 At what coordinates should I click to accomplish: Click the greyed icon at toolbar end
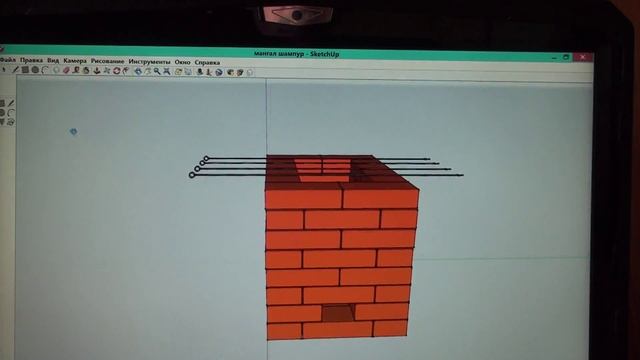pyautogui.click(x=250, y=72)
